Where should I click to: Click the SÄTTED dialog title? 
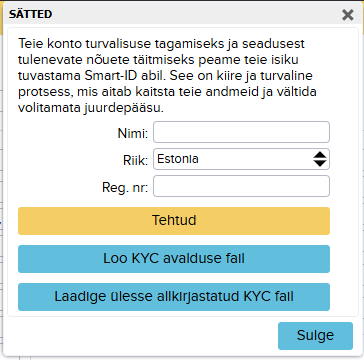click(30, 14)
